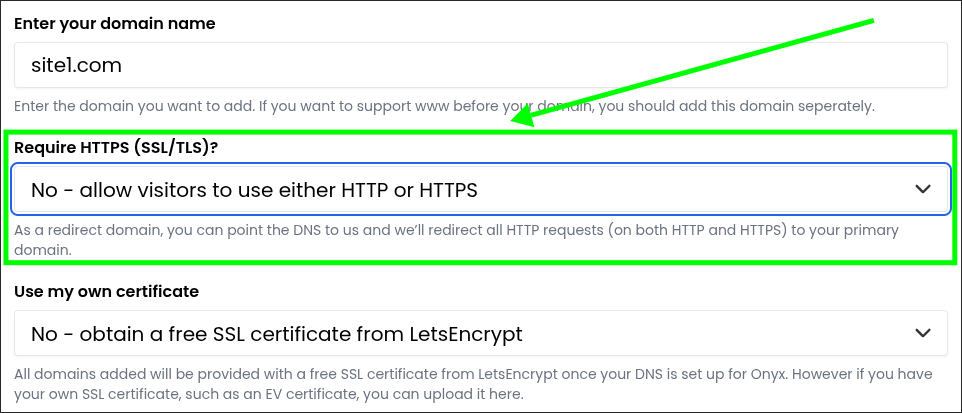
Task: Click the 'Use my own certificate' label
Action: tap(107, 291)
